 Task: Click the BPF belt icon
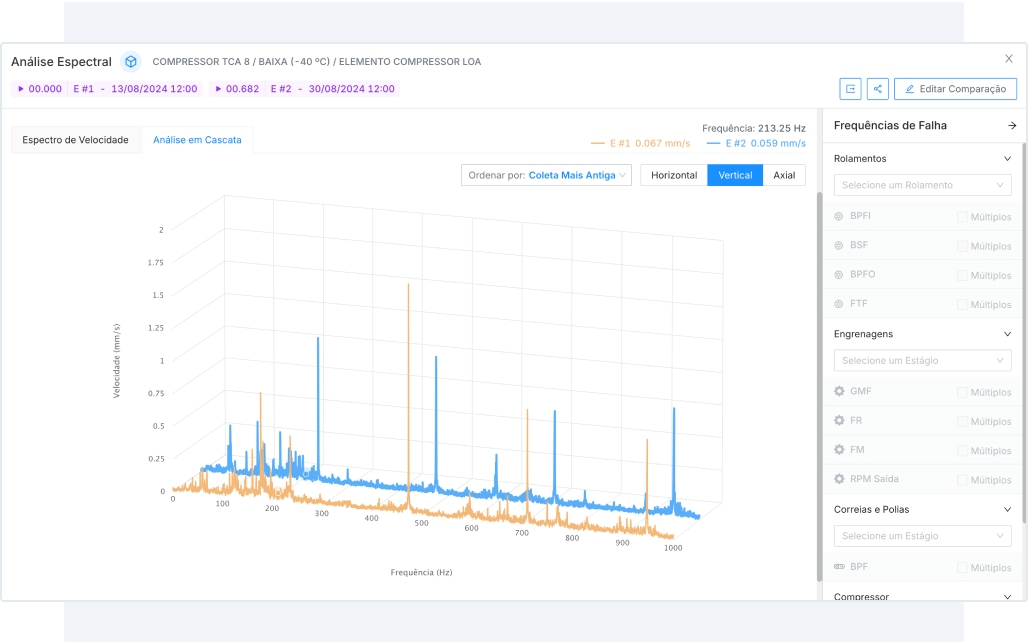tap(839, 567)
